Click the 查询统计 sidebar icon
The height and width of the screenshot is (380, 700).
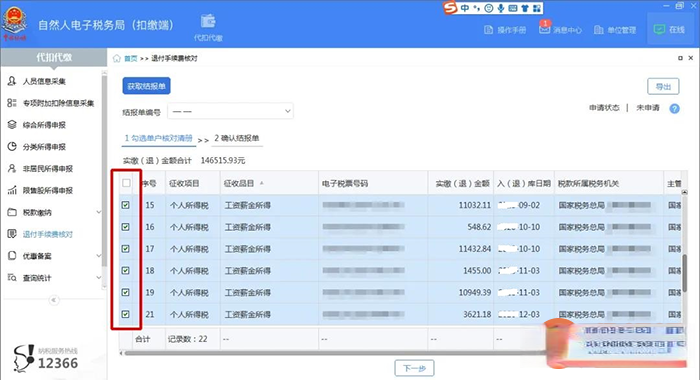12,278
